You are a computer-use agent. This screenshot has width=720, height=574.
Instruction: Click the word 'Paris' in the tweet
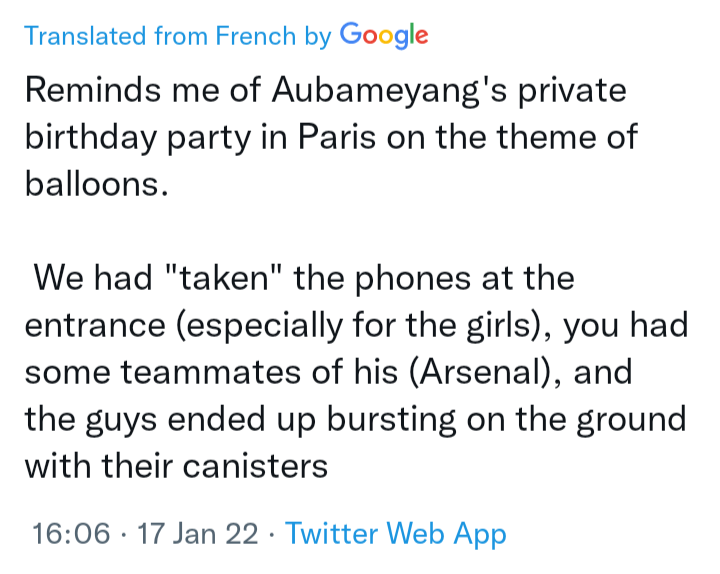click(337, 136)
